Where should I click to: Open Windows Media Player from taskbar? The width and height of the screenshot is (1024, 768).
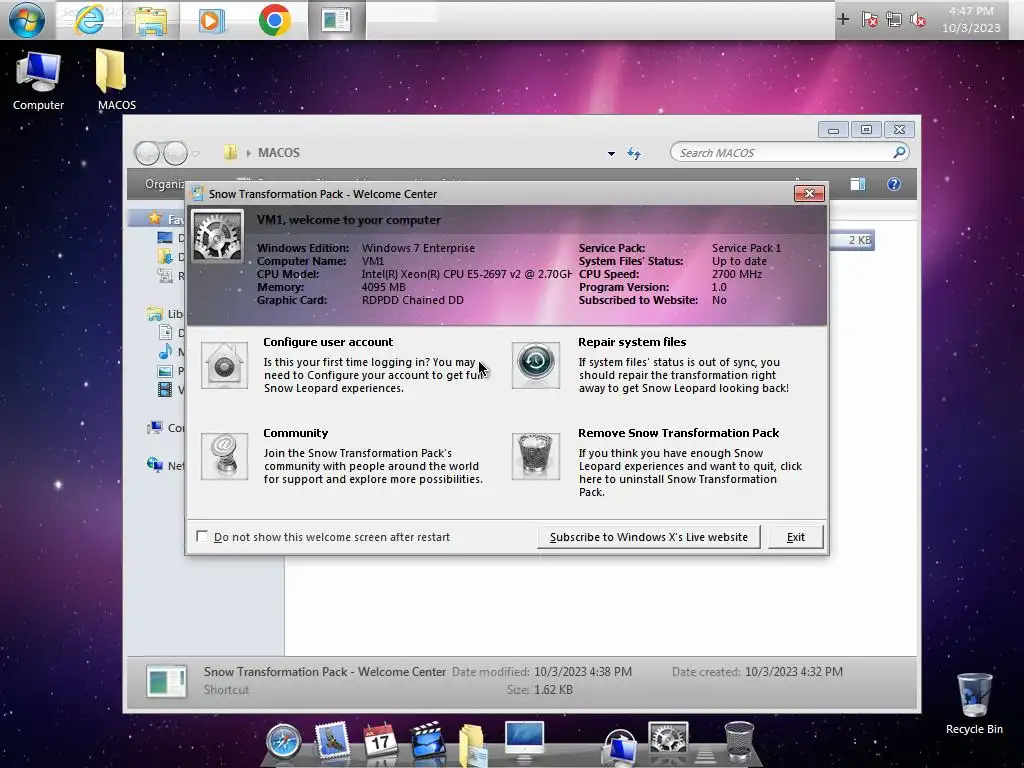(211, 20)
